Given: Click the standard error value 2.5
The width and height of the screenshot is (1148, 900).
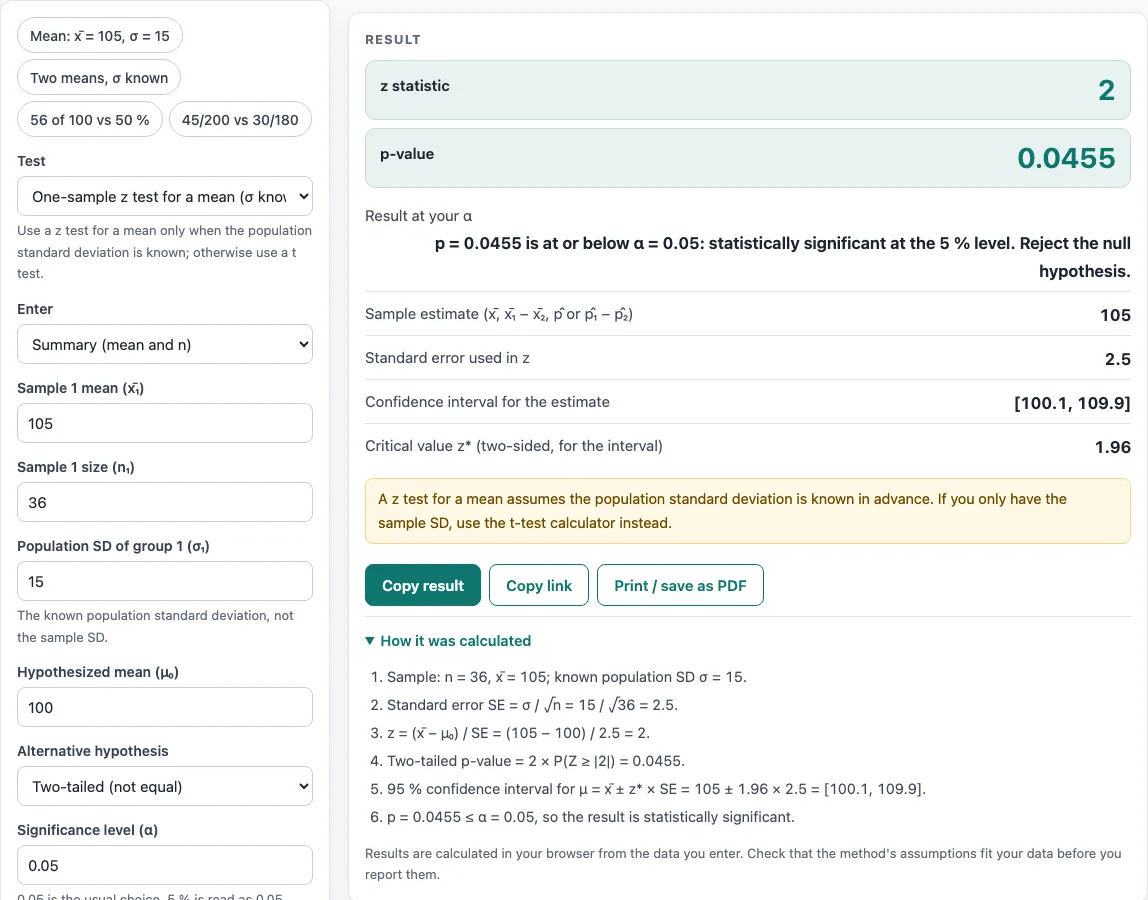Looking at the screenshot, I should pos(1117,359).
